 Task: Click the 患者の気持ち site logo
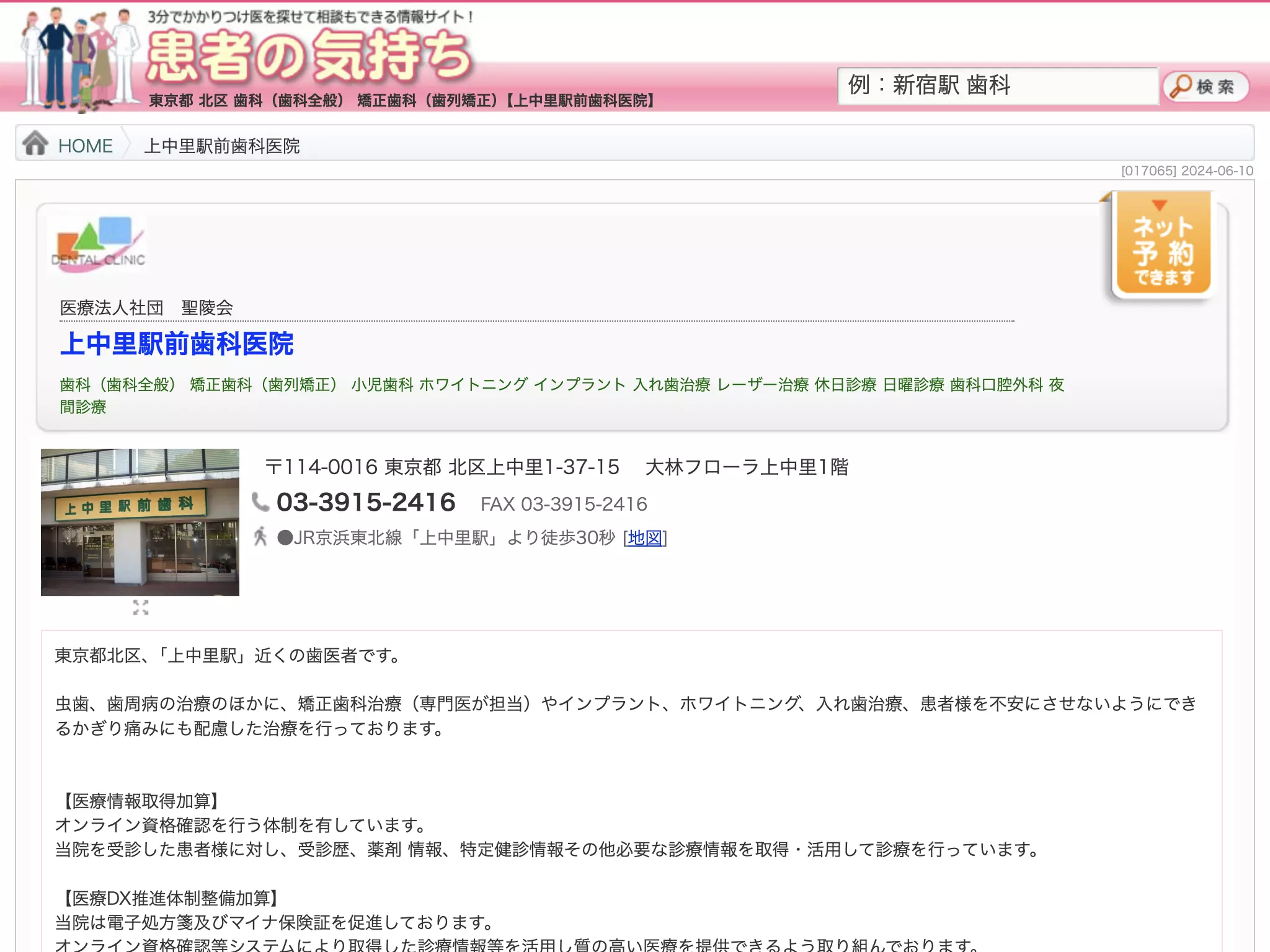309,56
